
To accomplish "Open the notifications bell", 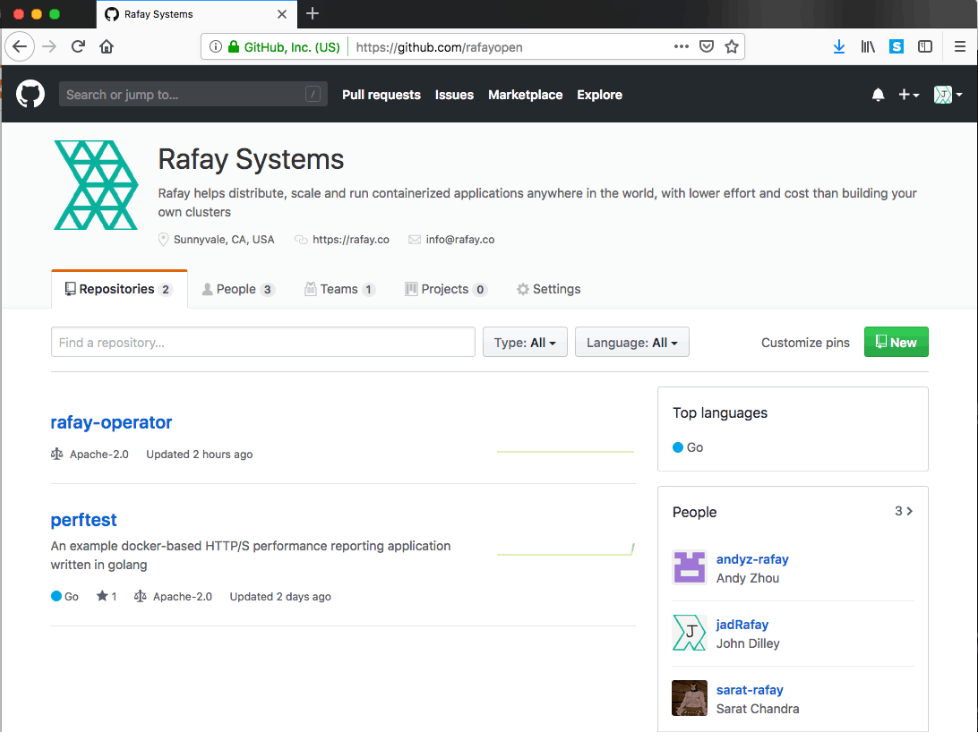I will (878, 94).
